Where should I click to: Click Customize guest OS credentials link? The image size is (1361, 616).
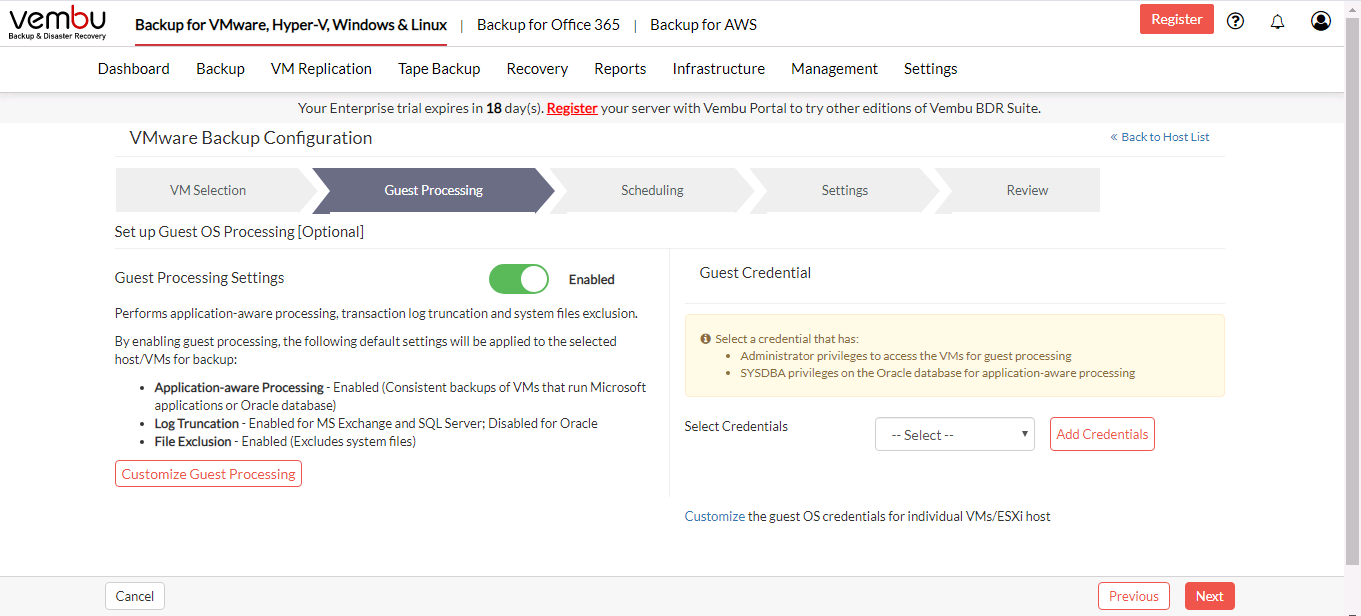coord(715,517)
